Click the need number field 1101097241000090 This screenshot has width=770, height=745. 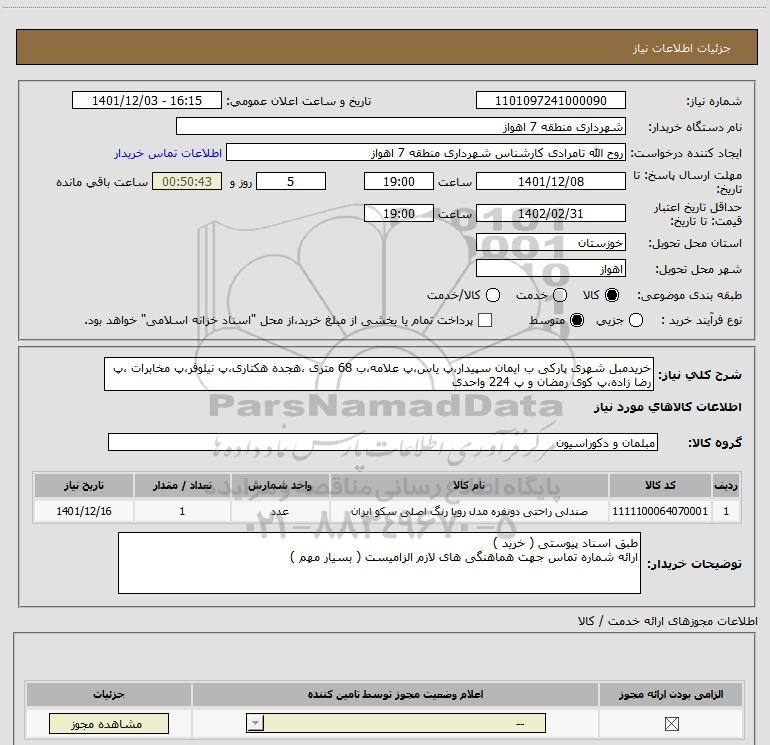coord(550,100)
